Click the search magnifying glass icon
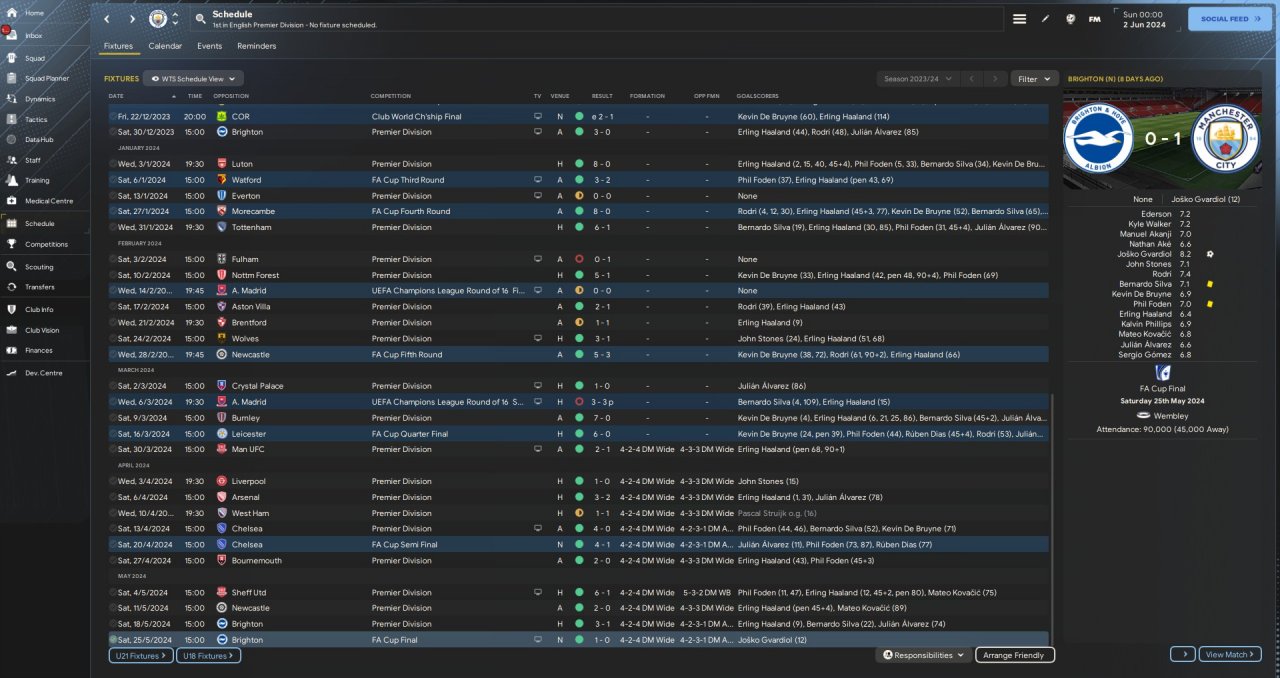This screenshot has height=678, width=1280. tap(200, 19)
